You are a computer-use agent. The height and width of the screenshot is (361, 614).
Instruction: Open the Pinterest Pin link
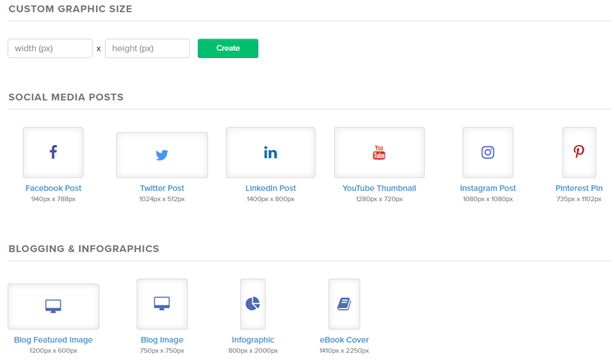click(x=579, y=188)
